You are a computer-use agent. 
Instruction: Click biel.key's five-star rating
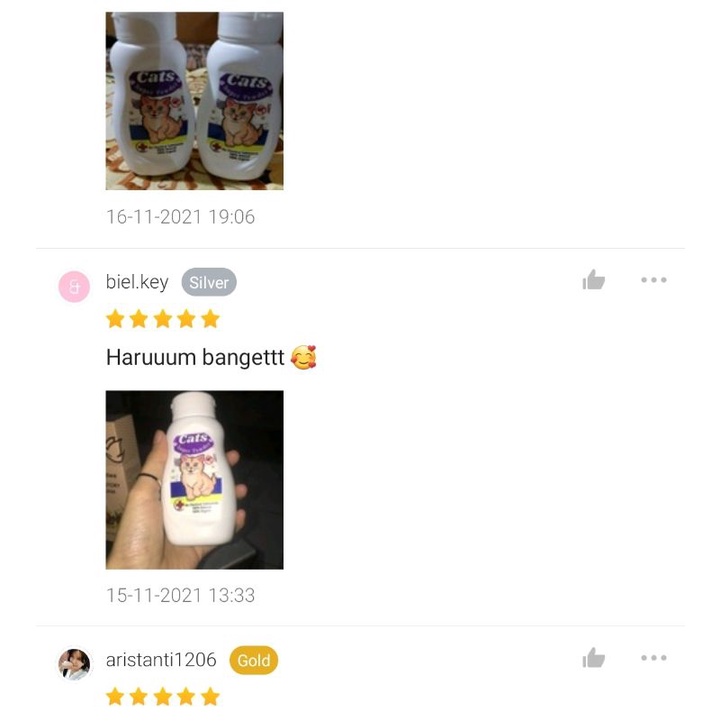(x=163, y=319)
